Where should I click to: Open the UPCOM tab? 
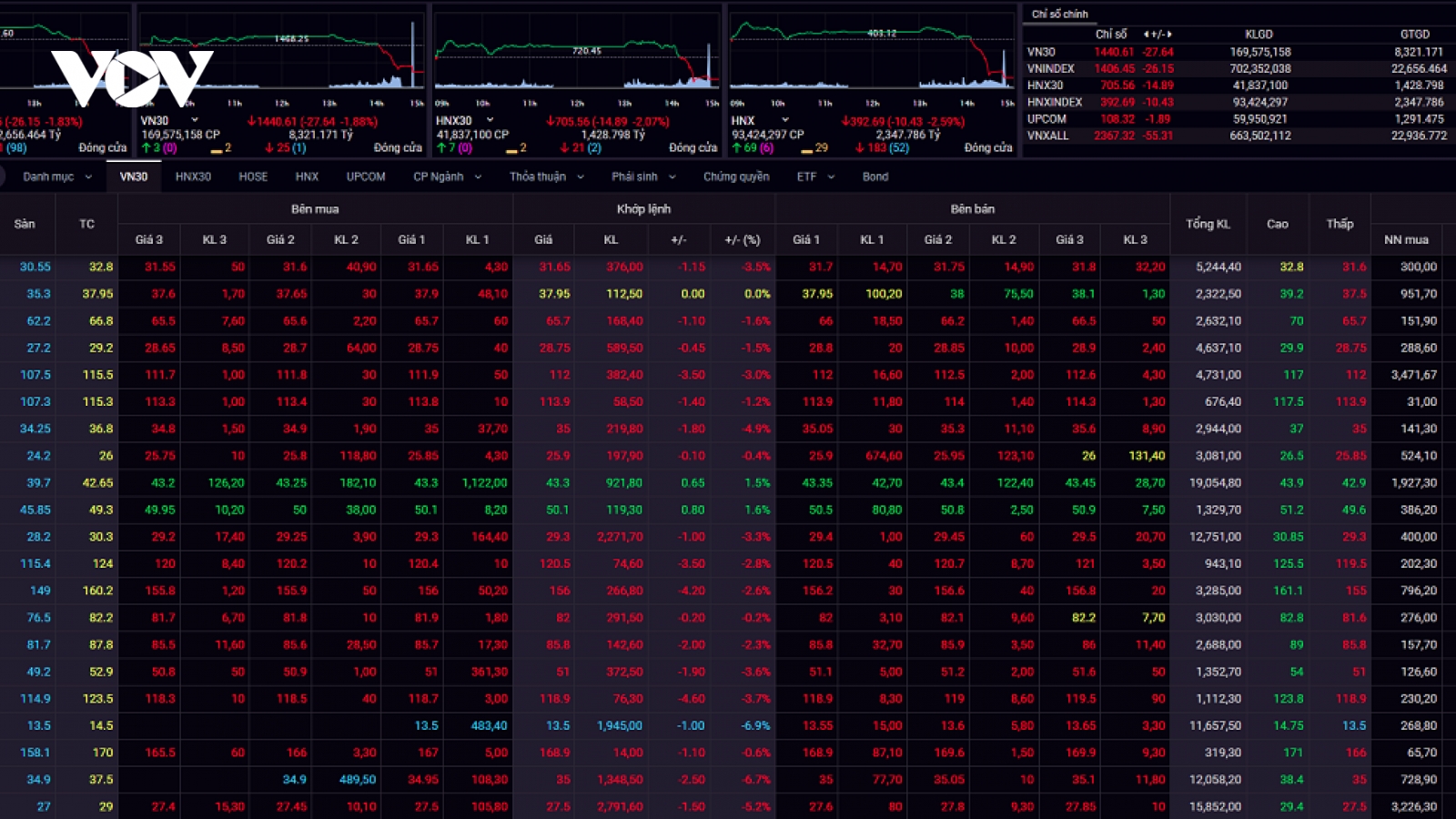pyautogui.click(x=366, y=177)
